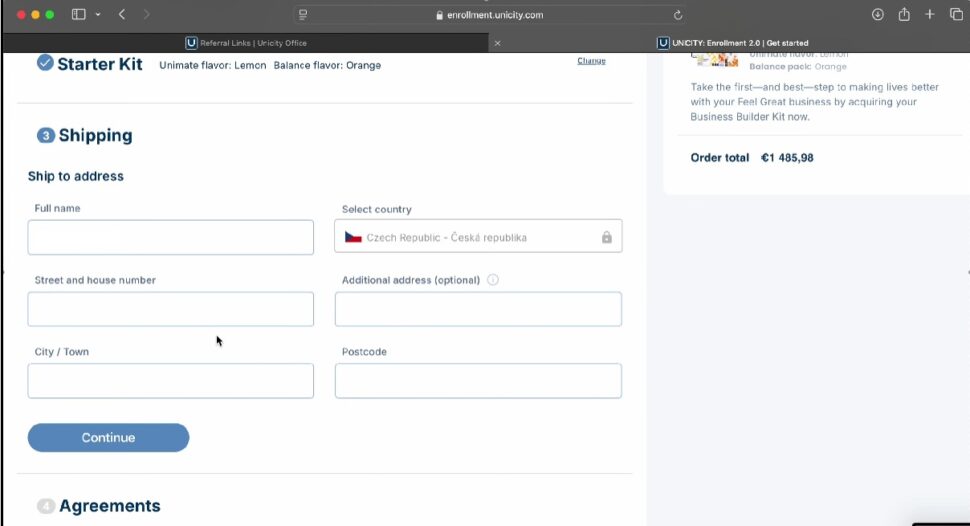The height and width of the screenshot is (526, 970).
Task: Open a new tab with plus icon
Action: (x=929, y=14)
